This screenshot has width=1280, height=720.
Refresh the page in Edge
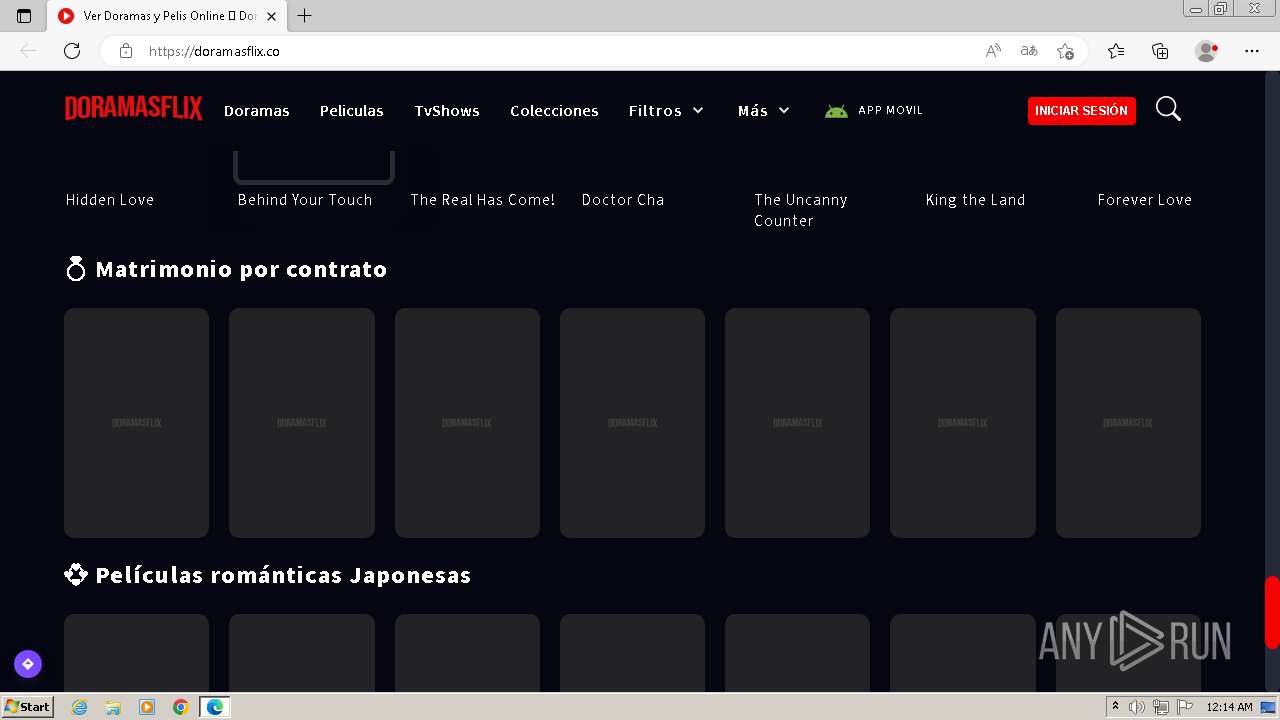pos(72,51)
